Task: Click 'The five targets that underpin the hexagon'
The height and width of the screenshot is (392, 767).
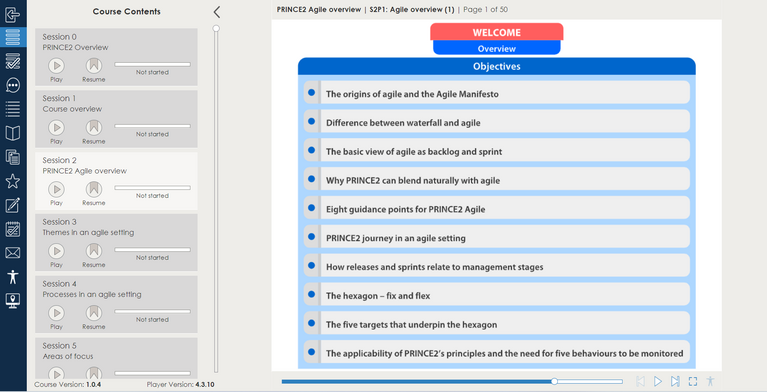Action: tap(496, 324)
